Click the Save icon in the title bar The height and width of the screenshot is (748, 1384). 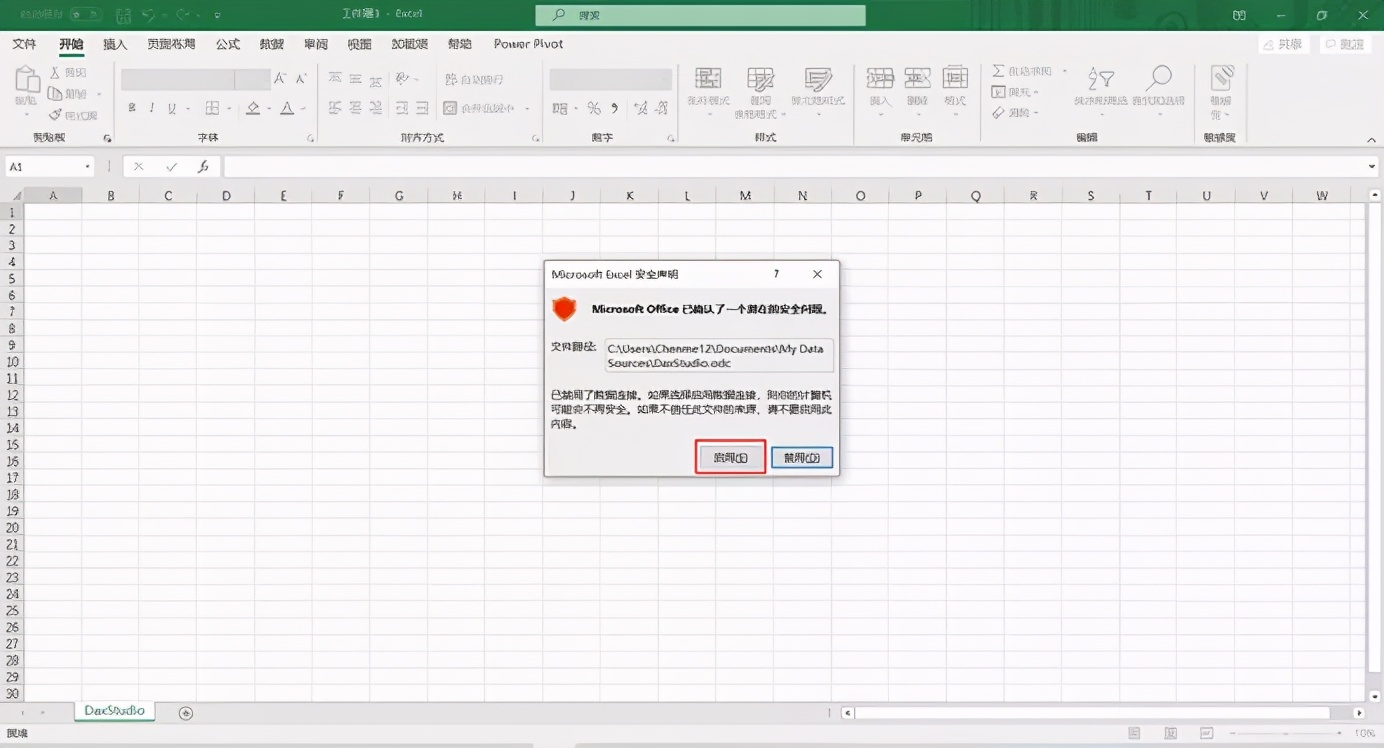122,15
